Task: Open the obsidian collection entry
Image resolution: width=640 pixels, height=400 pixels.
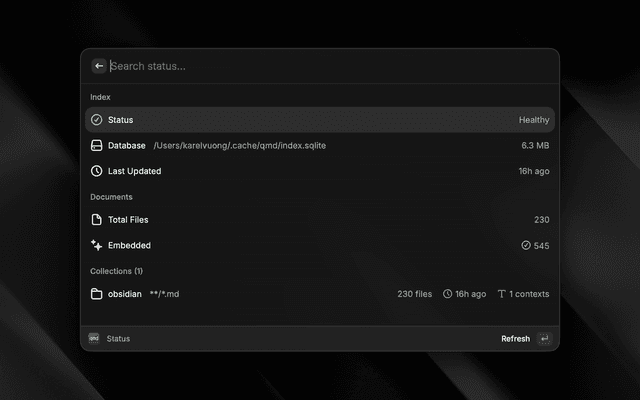Action: (125, 294)
